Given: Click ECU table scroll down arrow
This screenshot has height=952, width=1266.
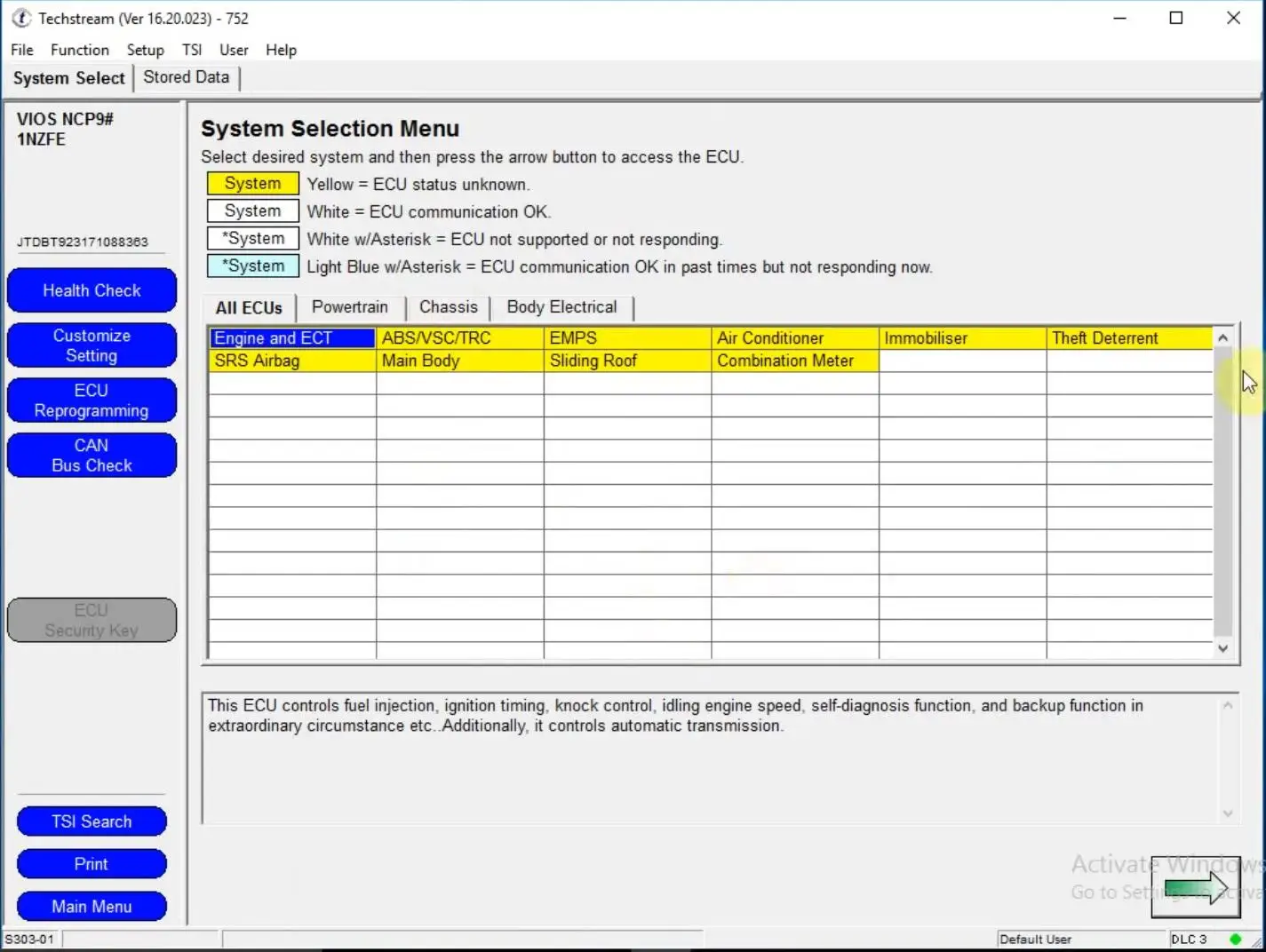Looking at the screenshot, I should (1223, 648).
